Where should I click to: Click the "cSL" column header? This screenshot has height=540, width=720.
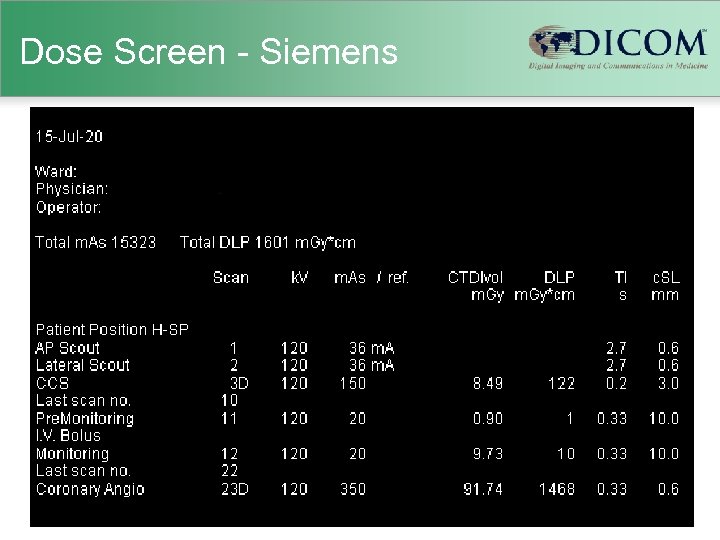click(x=666, y=277)
